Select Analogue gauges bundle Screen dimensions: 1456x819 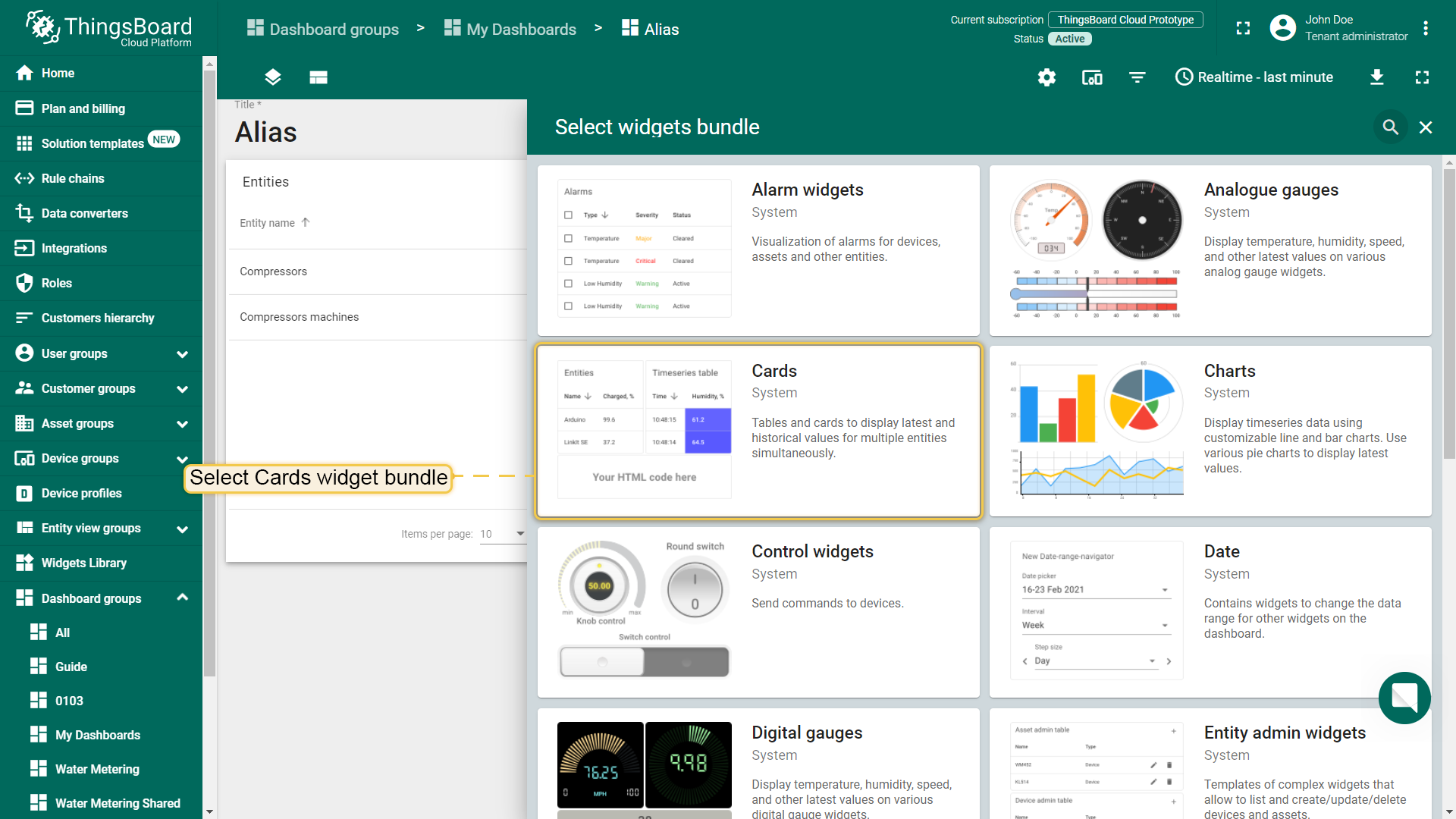tap(1210, 250)
